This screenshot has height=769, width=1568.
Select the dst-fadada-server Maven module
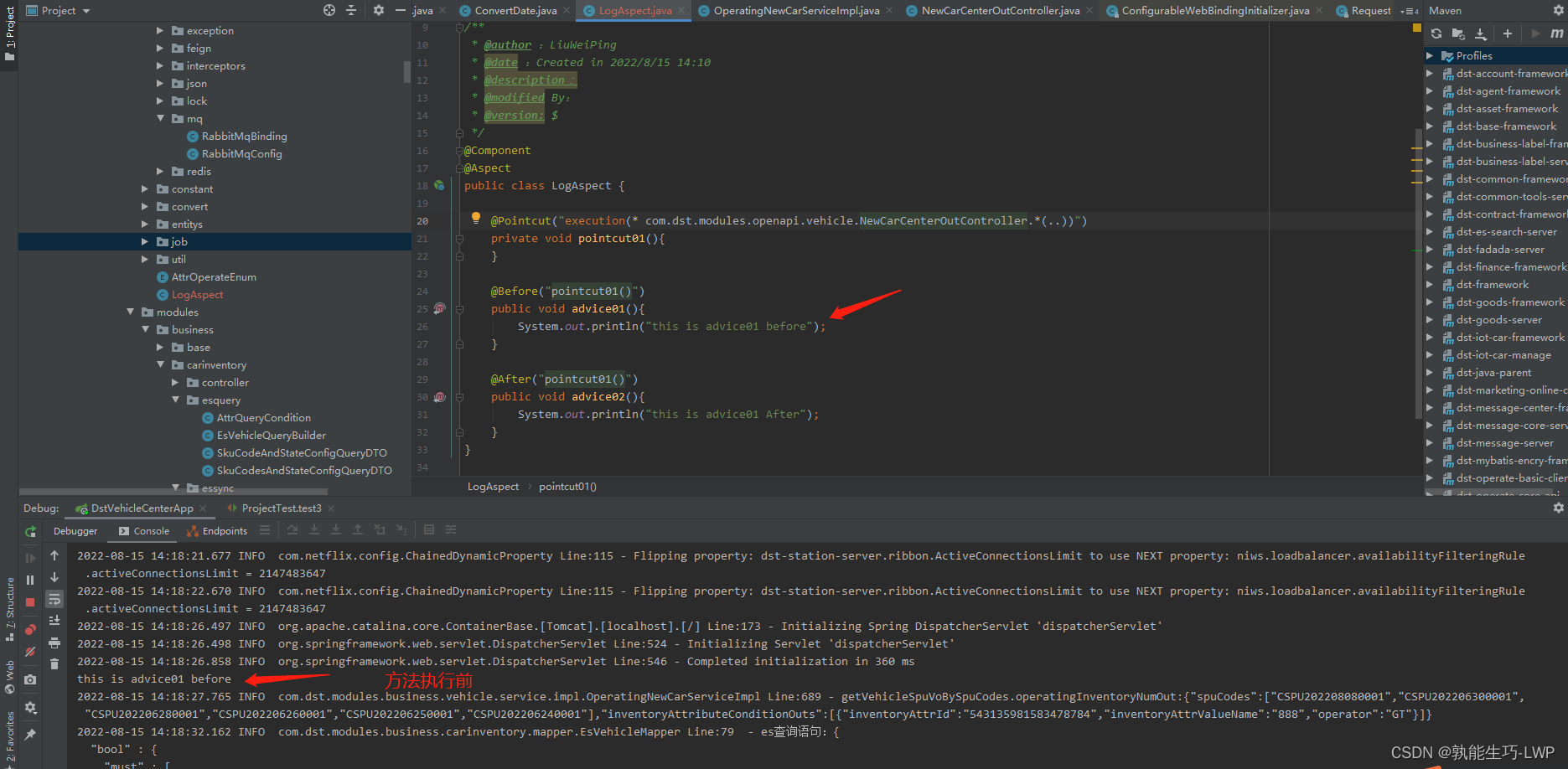1503,249
